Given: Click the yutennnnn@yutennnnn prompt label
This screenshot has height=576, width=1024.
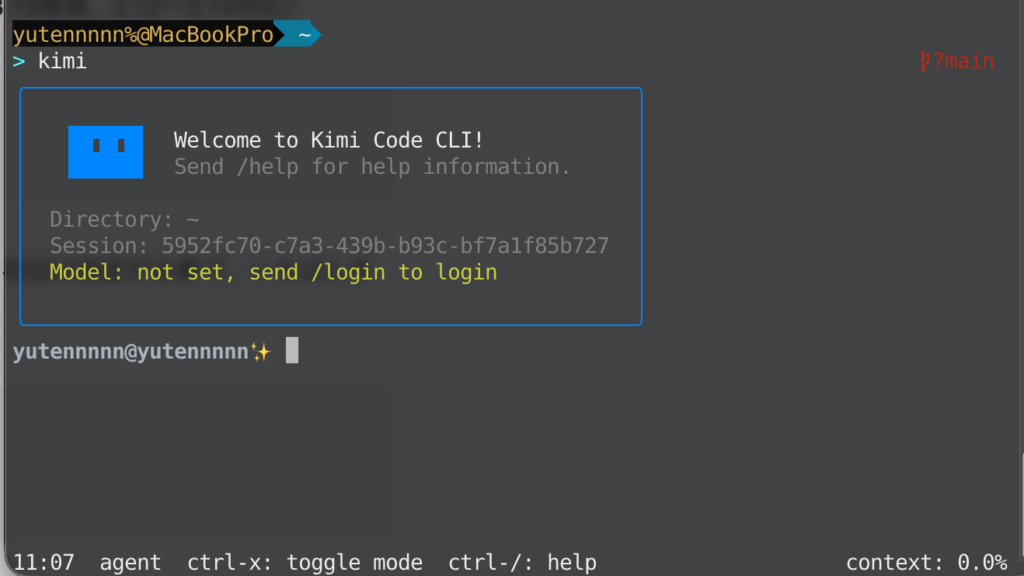Looking at the screenshot, I should pos(130,352).
